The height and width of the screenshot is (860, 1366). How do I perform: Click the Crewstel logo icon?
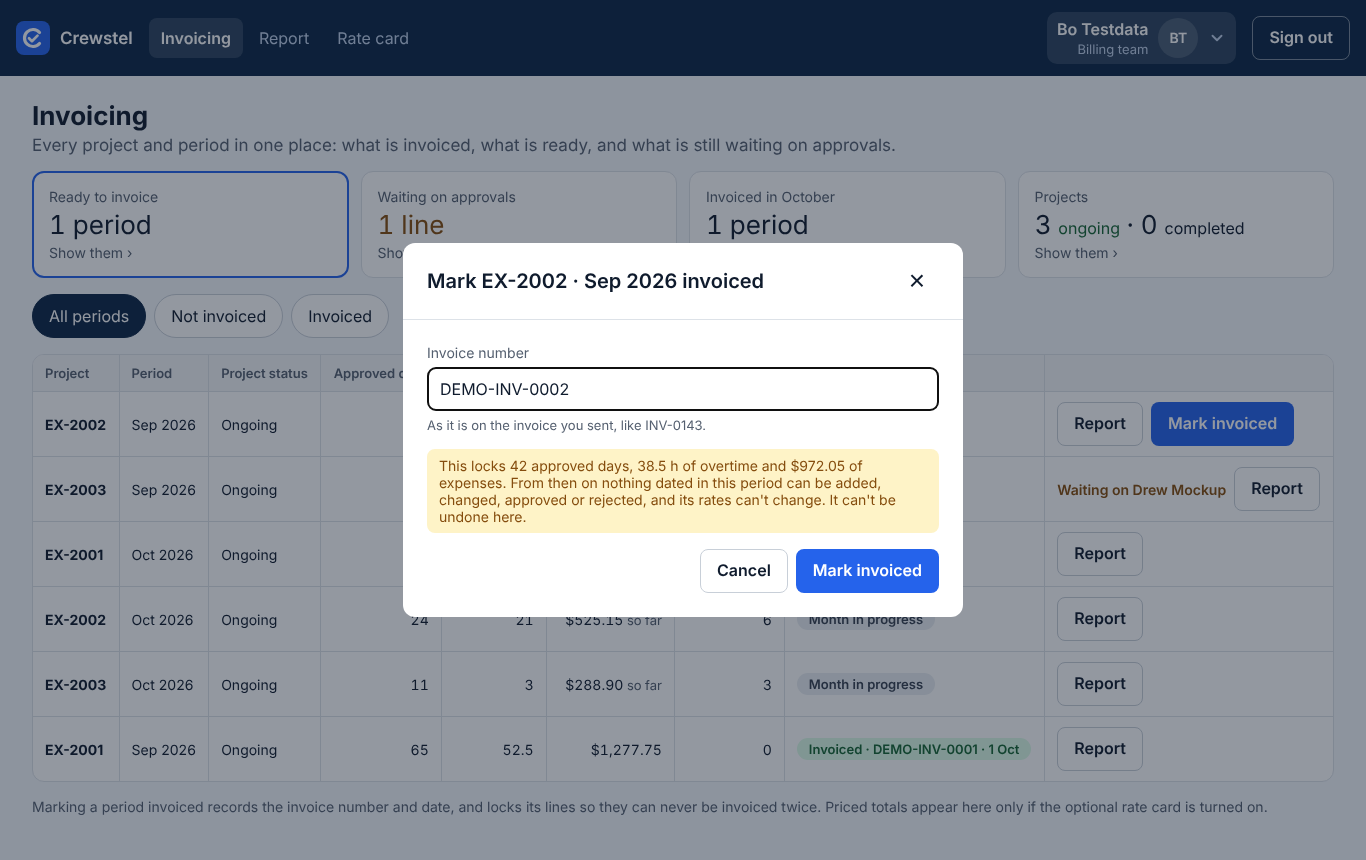pos(33,38)
